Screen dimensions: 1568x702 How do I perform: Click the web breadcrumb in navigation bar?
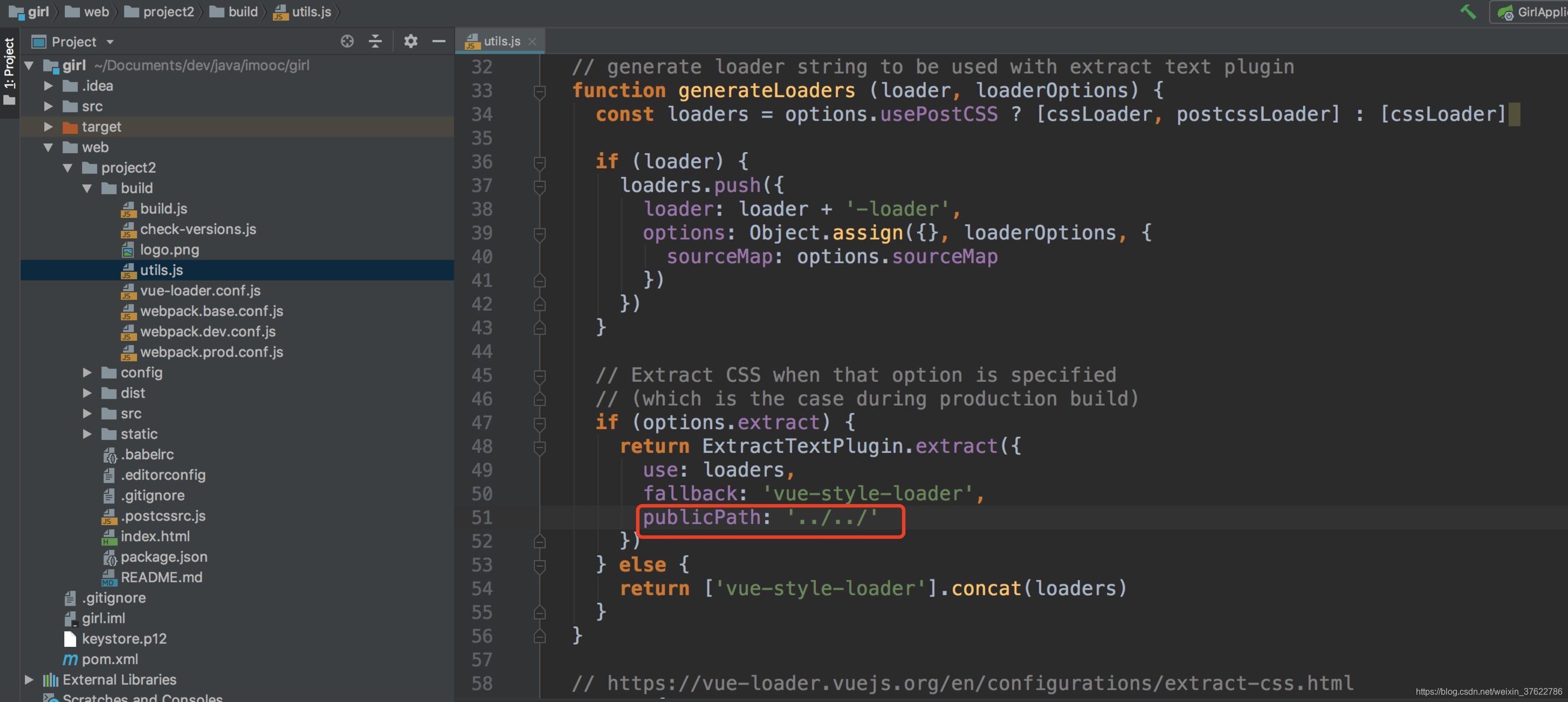87,11
